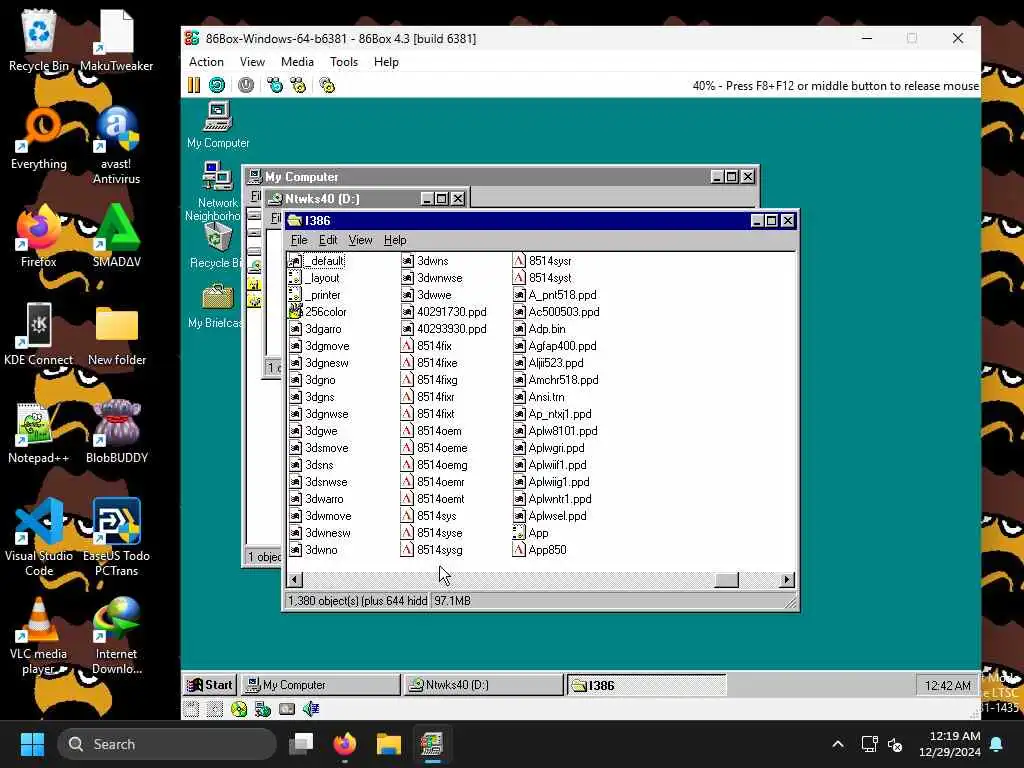Click the horizontal scrollbar thumb in I386
Viewport: 1024px width, 768px height.
click(x=726, y=579)
